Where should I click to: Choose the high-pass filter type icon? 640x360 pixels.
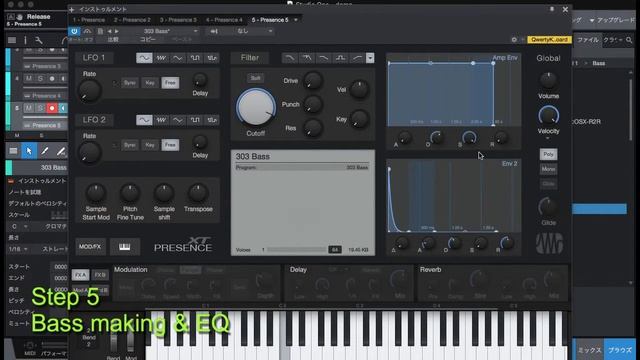click(x=357, y=58)
